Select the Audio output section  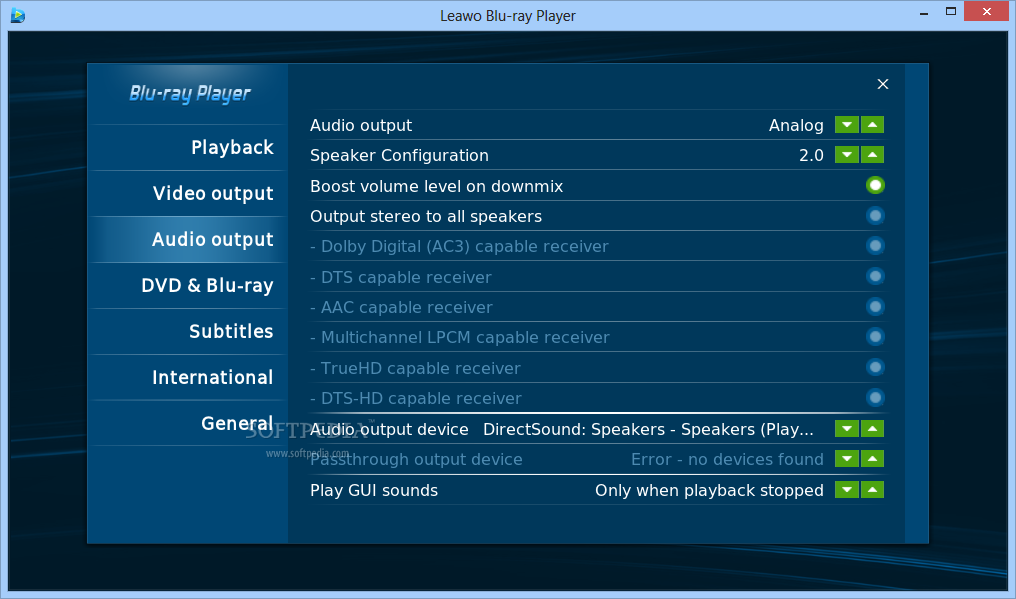[x=189, y=239]
